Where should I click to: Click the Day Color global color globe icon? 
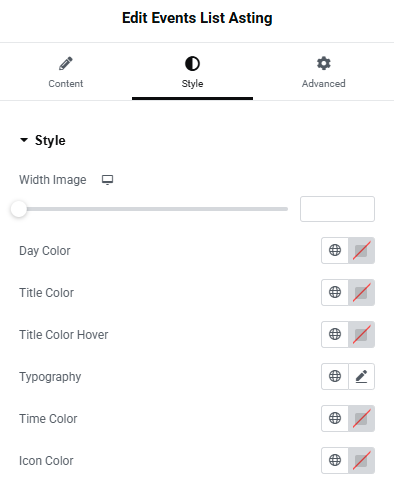point(335,250)
